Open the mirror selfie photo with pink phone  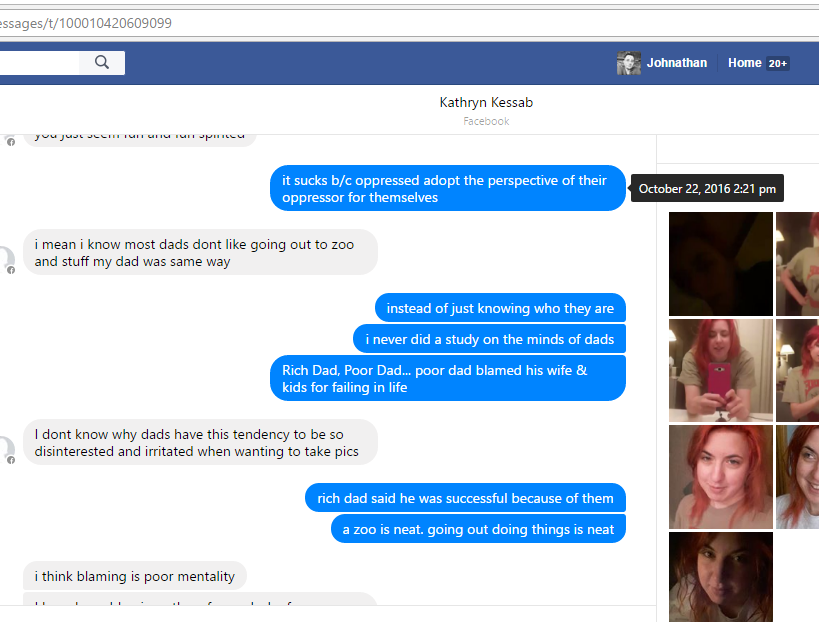click(720, 370)
